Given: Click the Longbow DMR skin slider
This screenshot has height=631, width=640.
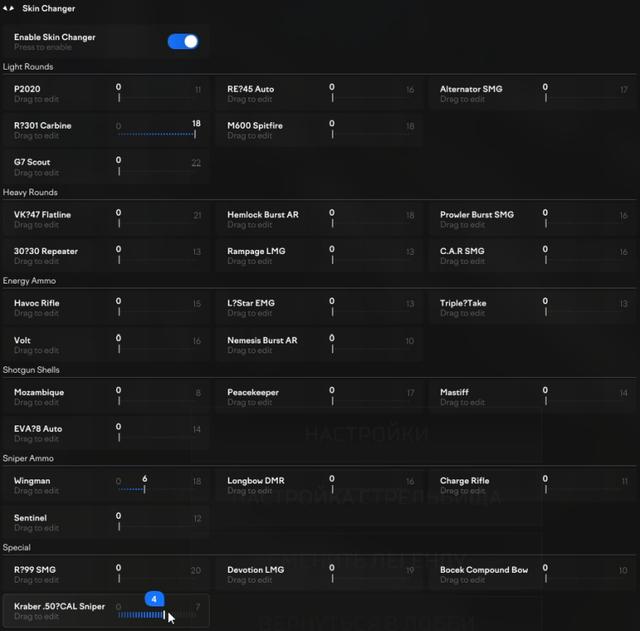Looking at the screenshot, I should point(371,490).
